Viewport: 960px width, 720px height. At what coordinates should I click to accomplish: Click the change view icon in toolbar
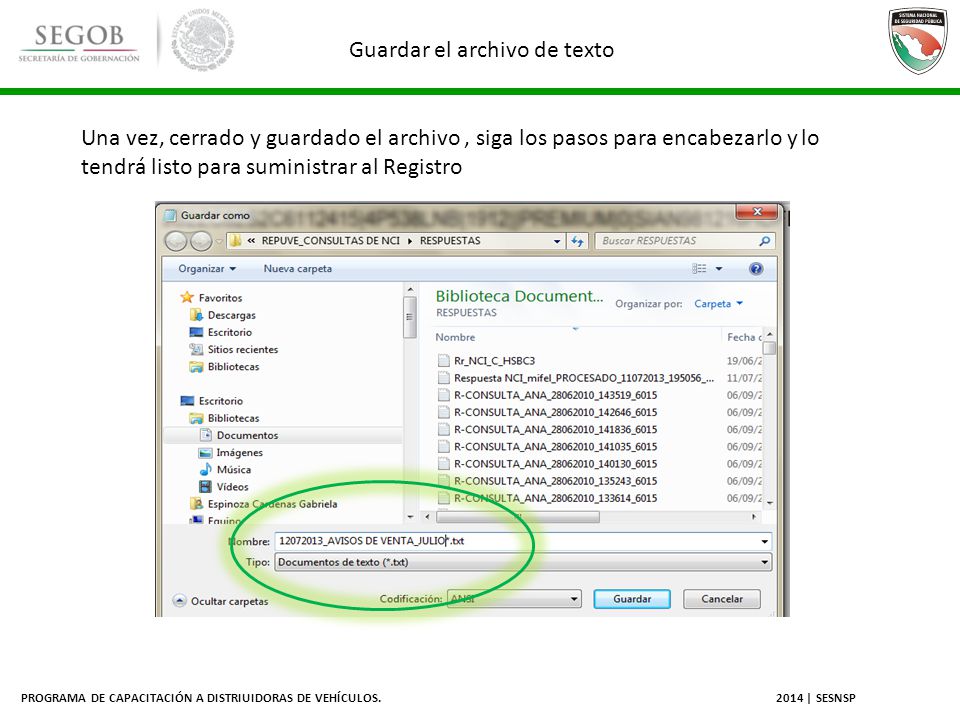(699, 269)
